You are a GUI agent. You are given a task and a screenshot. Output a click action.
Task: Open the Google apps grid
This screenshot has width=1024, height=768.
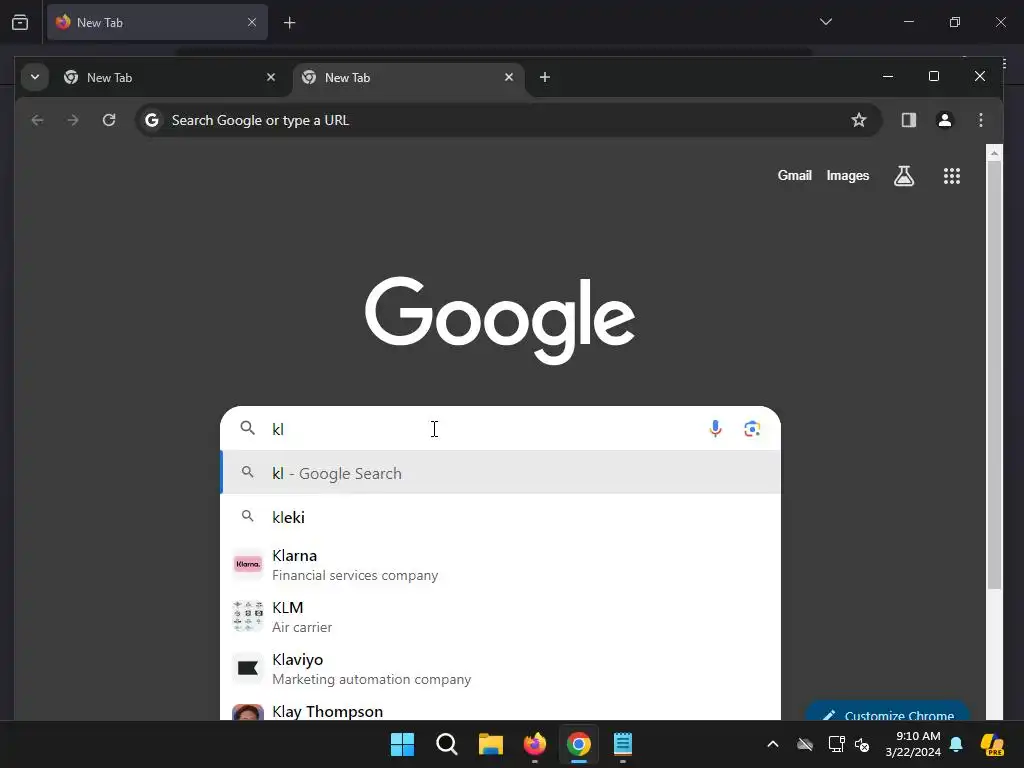pos(952,176)
